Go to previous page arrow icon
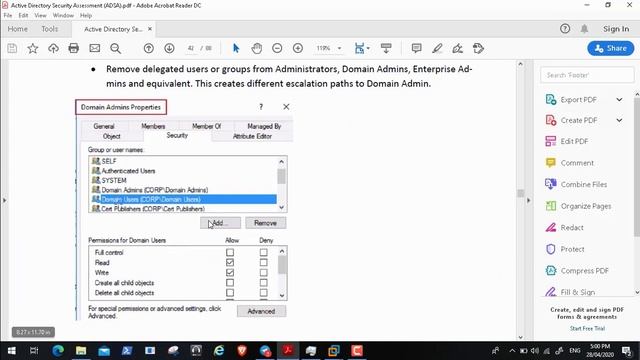Viewport: 640px width, 360px height. pos(149,48)
